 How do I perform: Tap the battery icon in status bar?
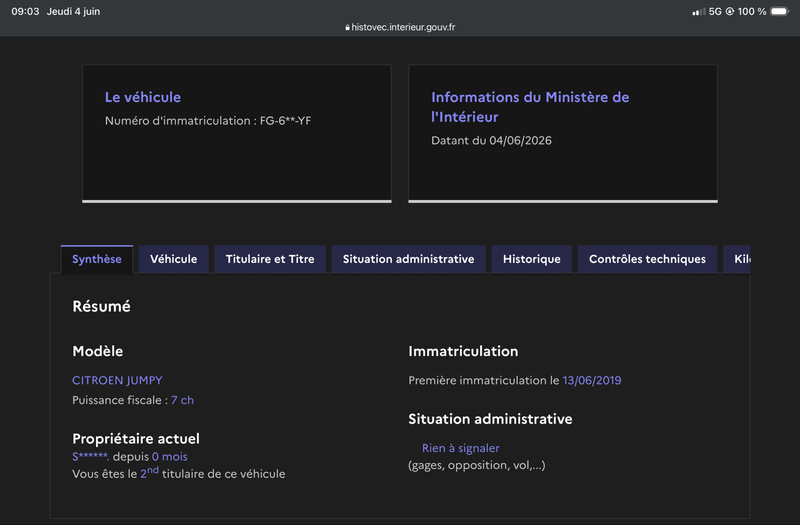(780, 11)
